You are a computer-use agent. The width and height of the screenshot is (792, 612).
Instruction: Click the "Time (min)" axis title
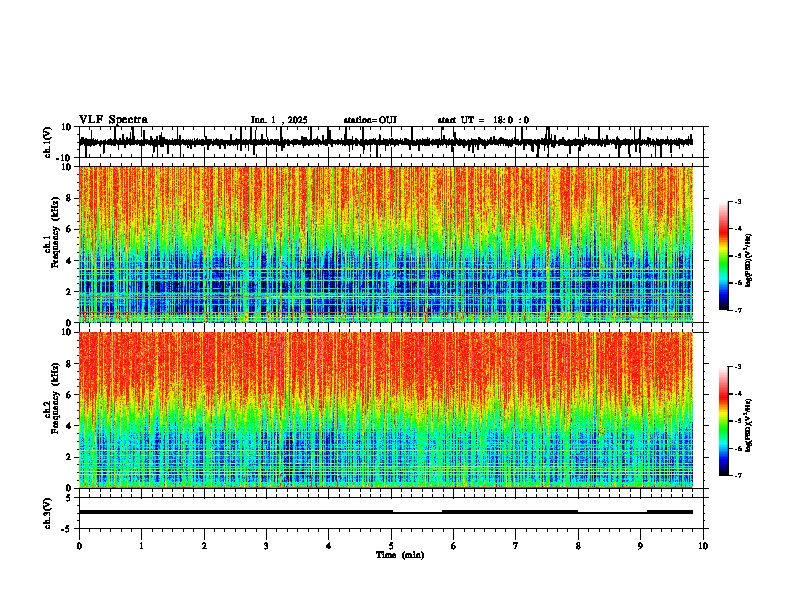click(x=400, y=555)
